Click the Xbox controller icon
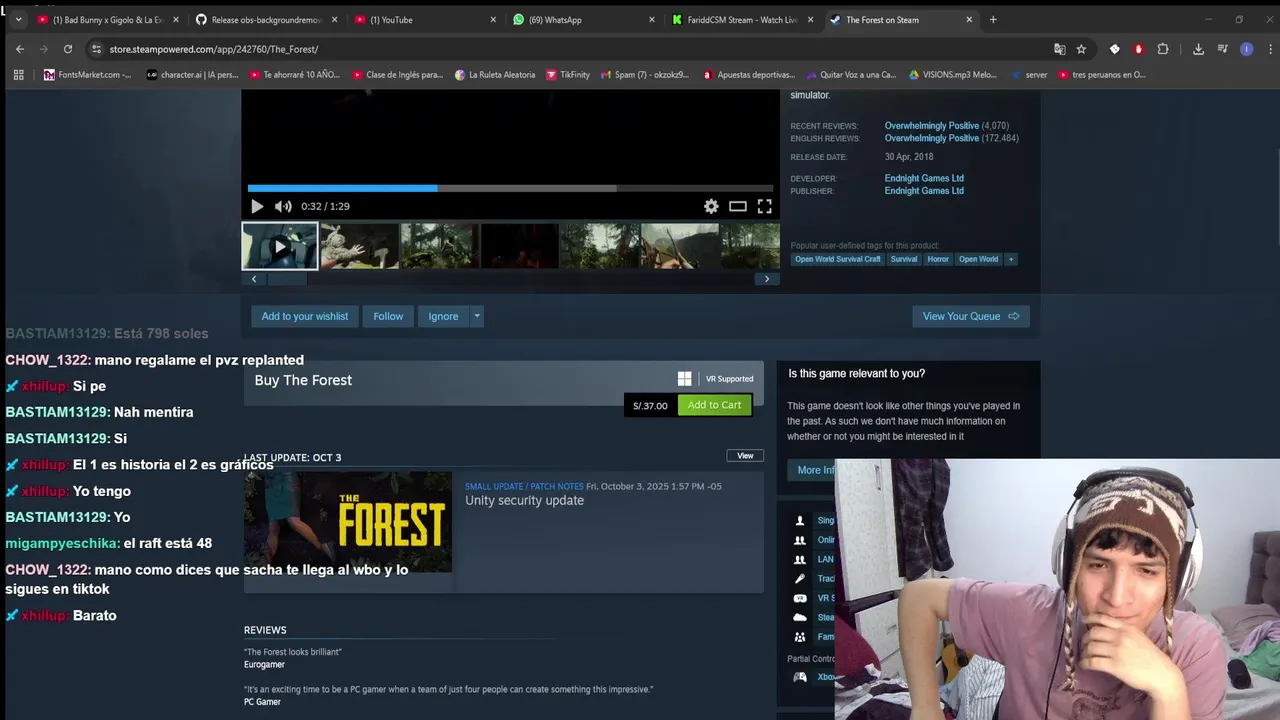The image size is (1280, 720). click(800, 677)
